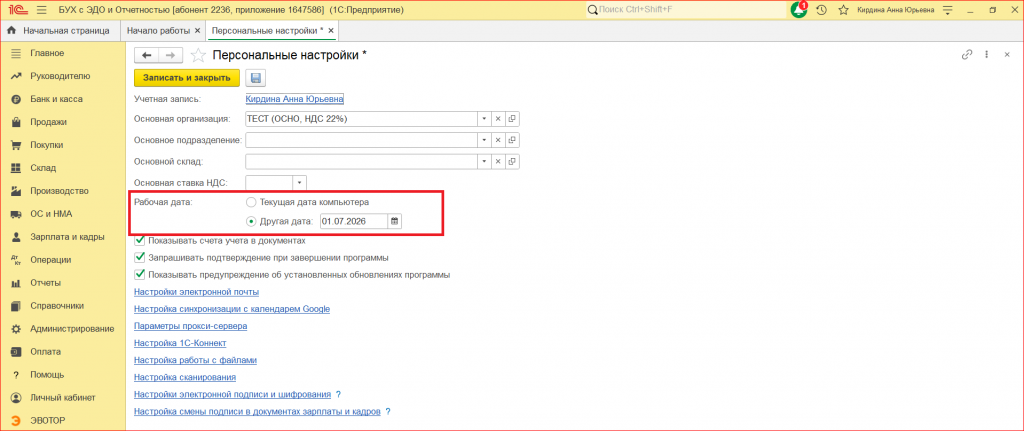The image size is (1024, 431).
Task: Open the Основной склад record icon
Action: tap(512, 161)
